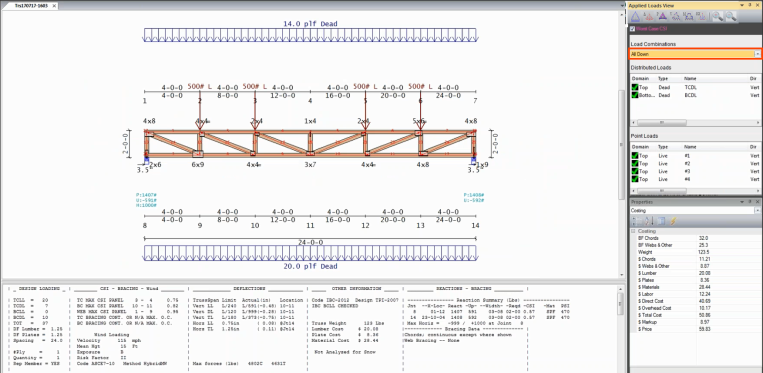Uncheck point load #1 checkbox
This screenshot has width=763, height=373.
(x=635, y=156)
